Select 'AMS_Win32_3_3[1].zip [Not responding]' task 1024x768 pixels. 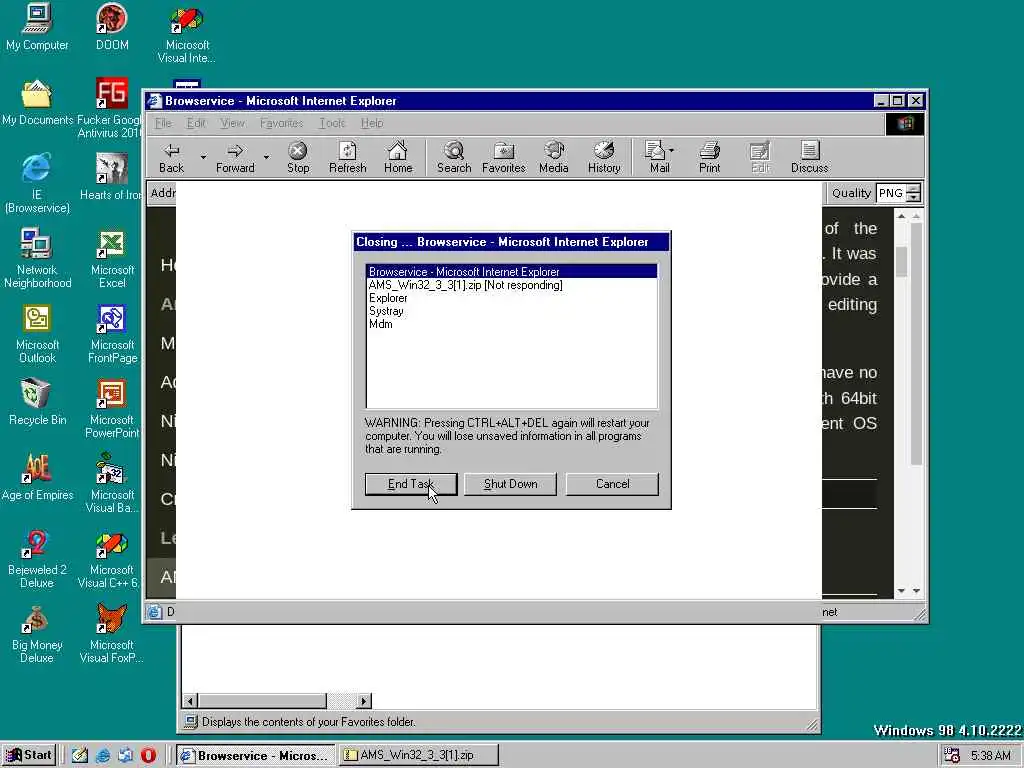[x=512, y=285]
